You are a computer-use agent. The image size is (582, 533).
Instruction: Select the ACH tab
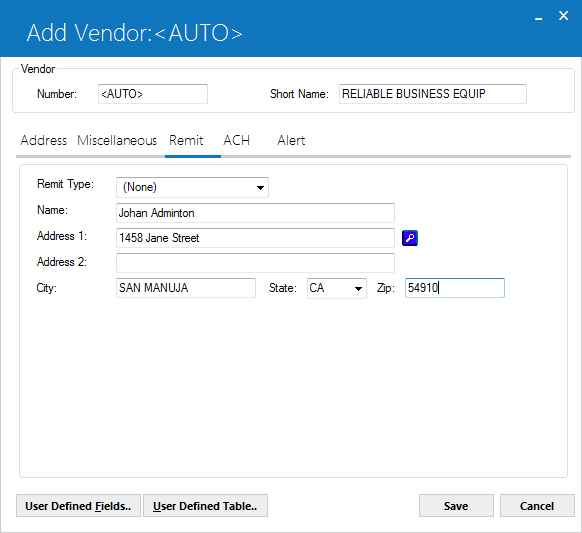click(x=236, y=140)
